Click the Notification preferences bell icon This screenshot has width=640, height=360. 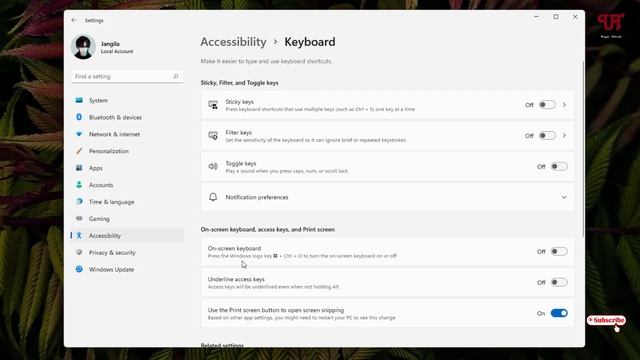coord(213,197)
